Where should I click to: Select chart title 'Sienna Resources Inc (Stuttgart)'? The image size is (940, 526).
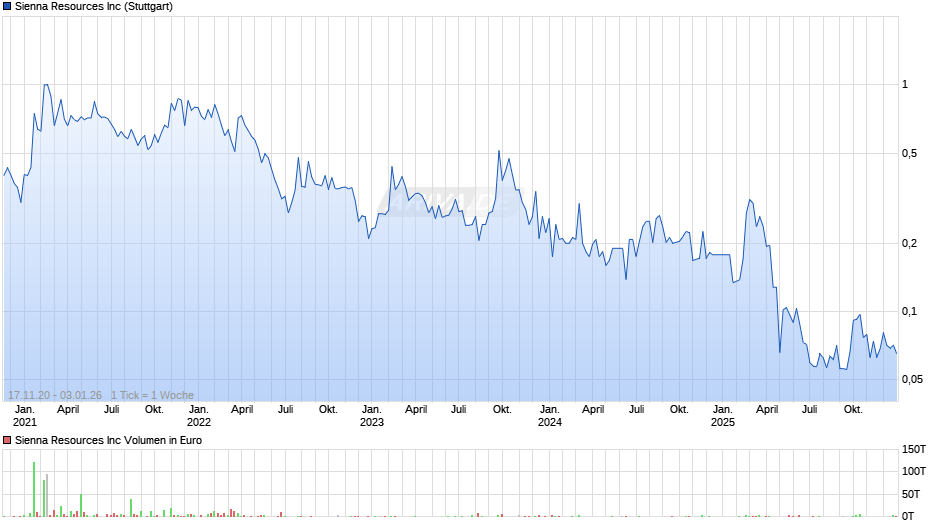pos(94,7)
